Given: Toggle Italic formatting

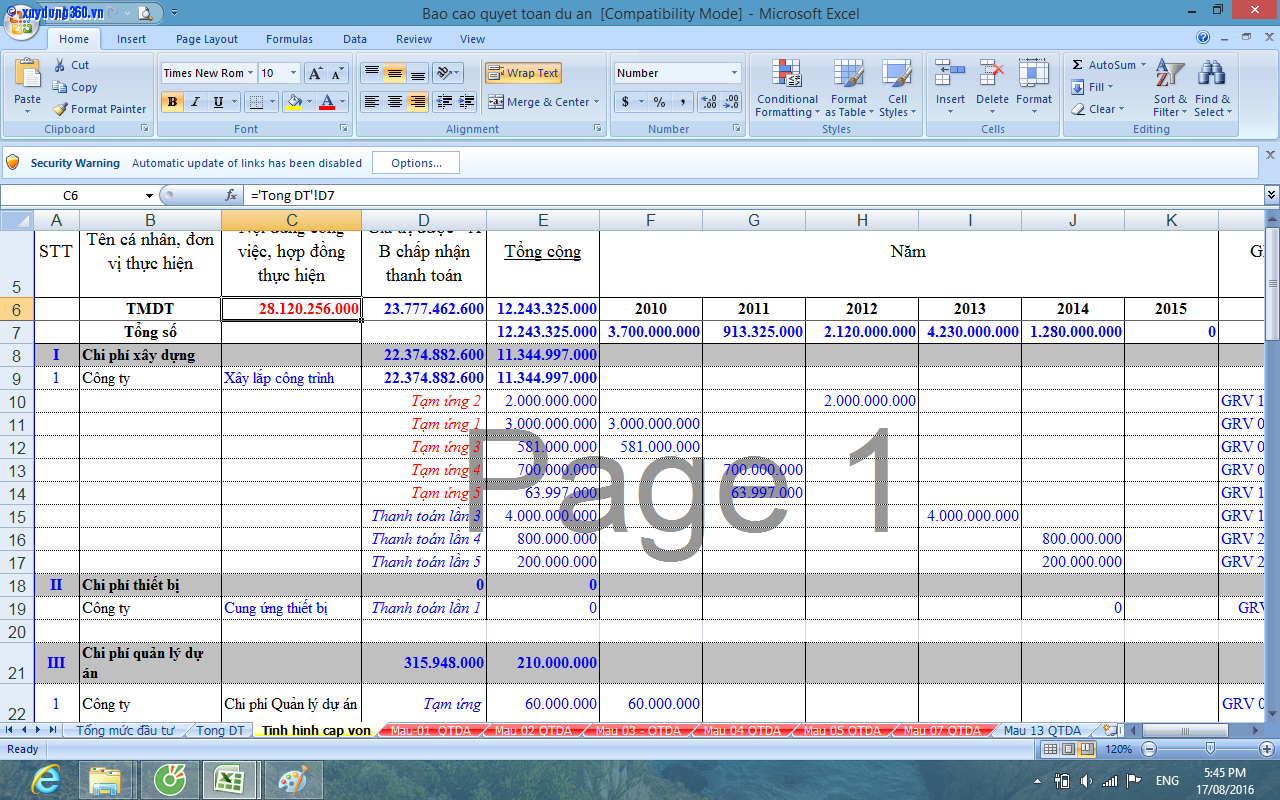Looking at the screenshot, I should coord(195,102).
